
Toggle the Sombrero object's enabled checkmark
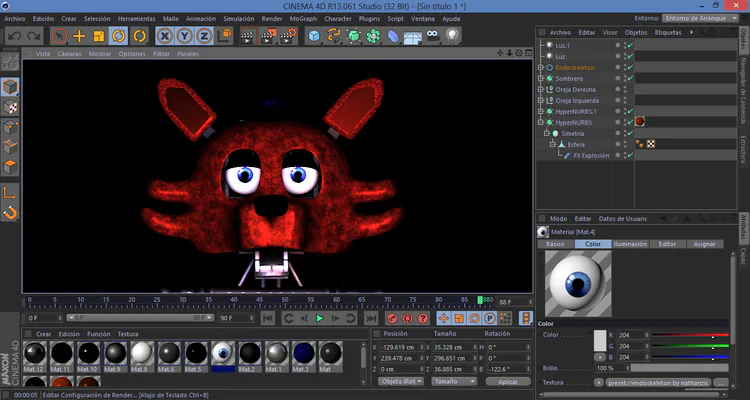[630, 78]
